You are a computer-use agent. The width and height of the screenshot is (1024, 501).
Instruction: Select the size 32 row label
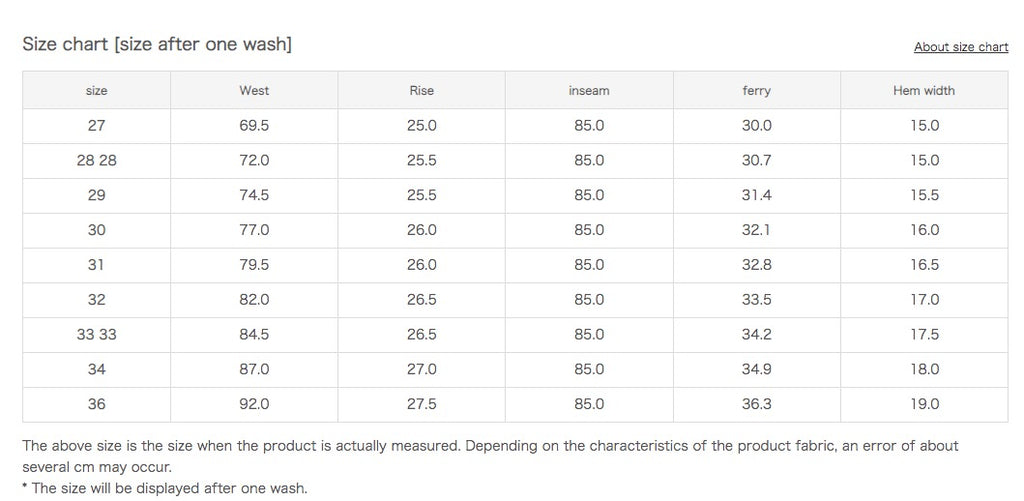coord(96,300)
